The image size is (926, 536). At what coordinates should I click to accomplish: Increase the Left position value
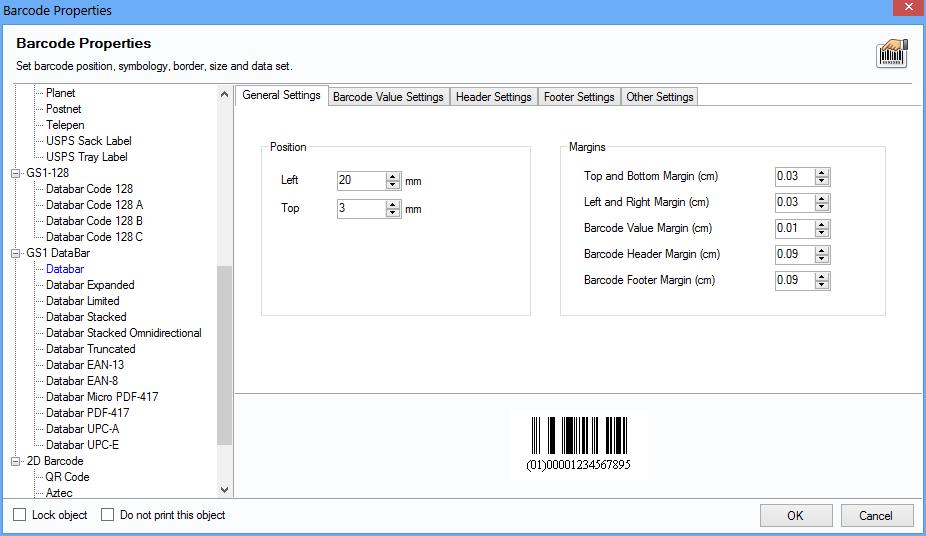tap(393, 177)
